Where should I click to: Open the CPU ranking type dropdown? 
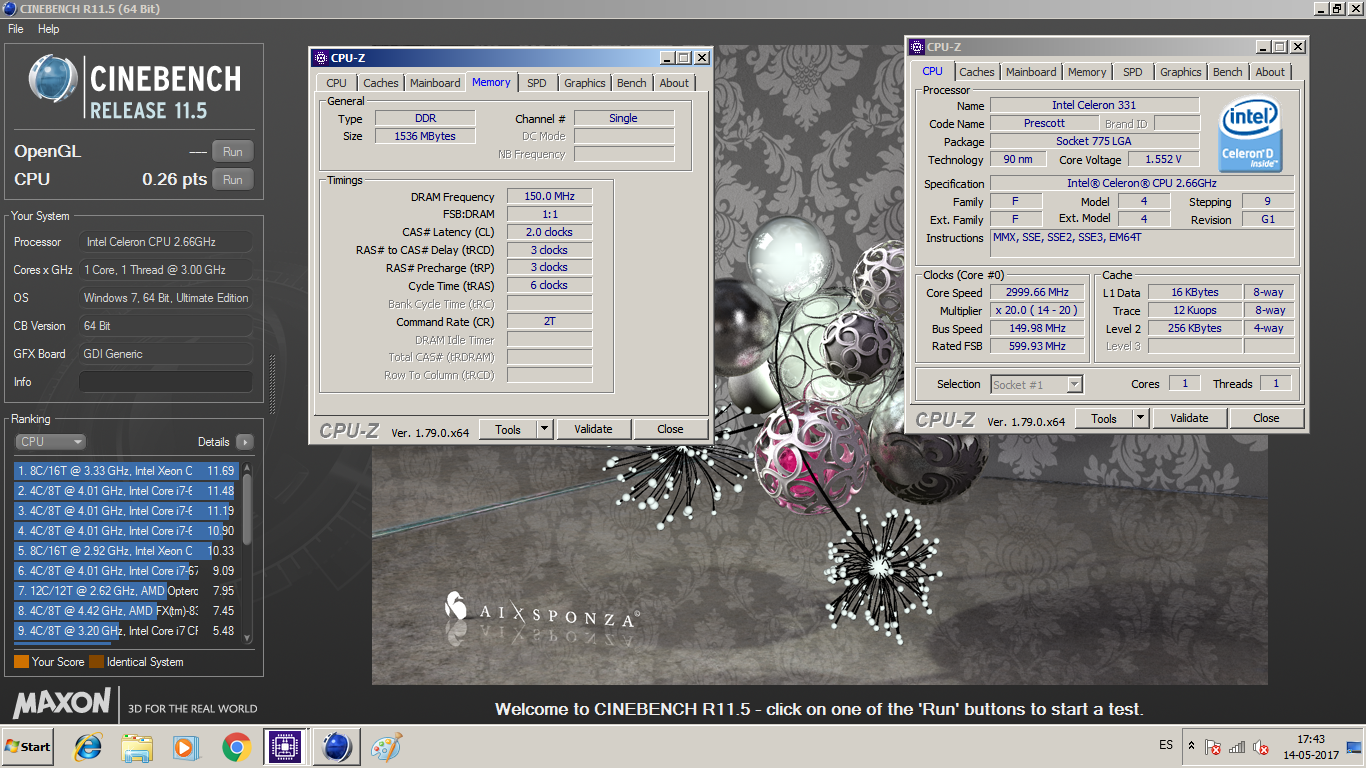click(50, 441)
